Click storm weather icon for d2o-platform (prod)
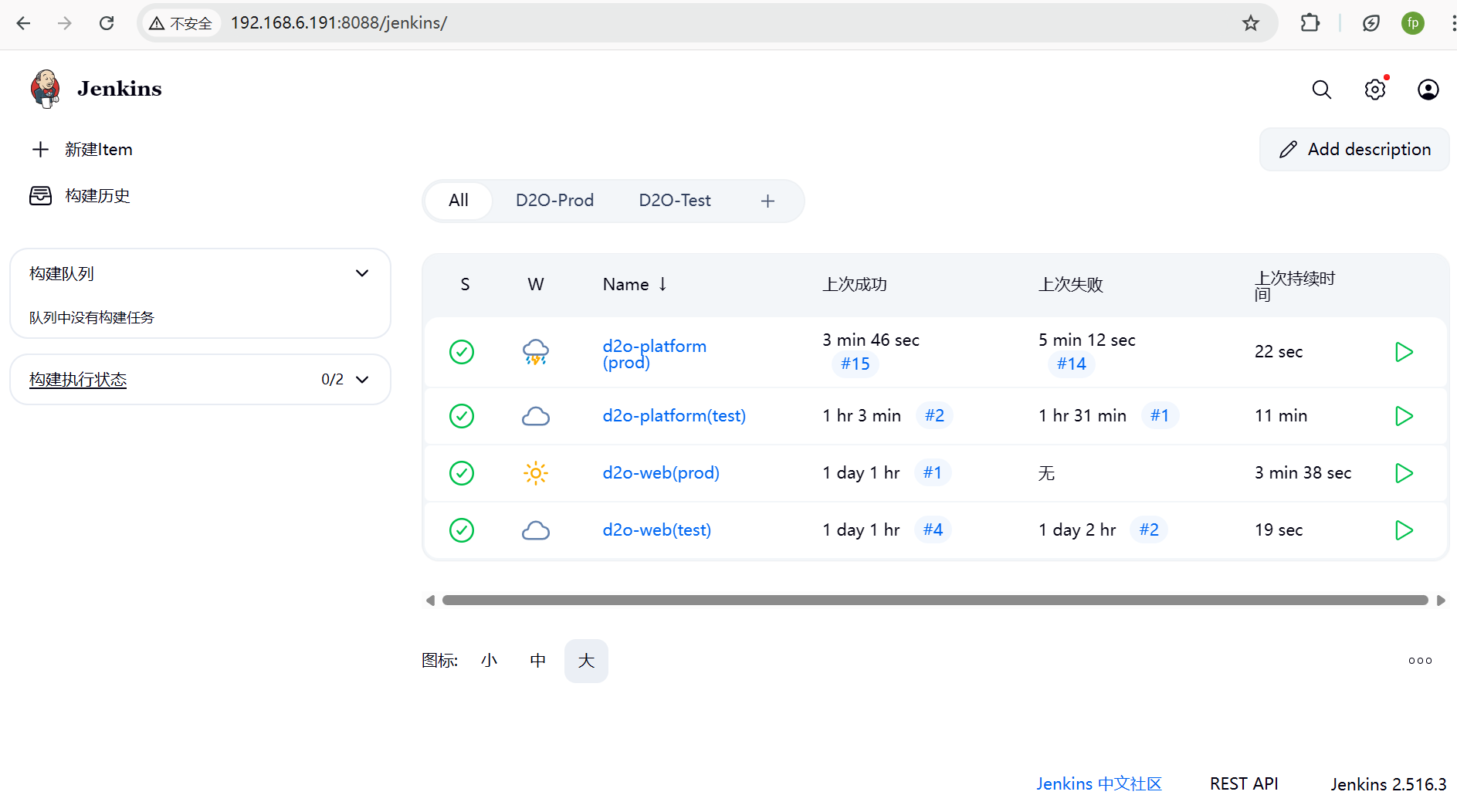The image size is (1457, 812). click(536, 352)
